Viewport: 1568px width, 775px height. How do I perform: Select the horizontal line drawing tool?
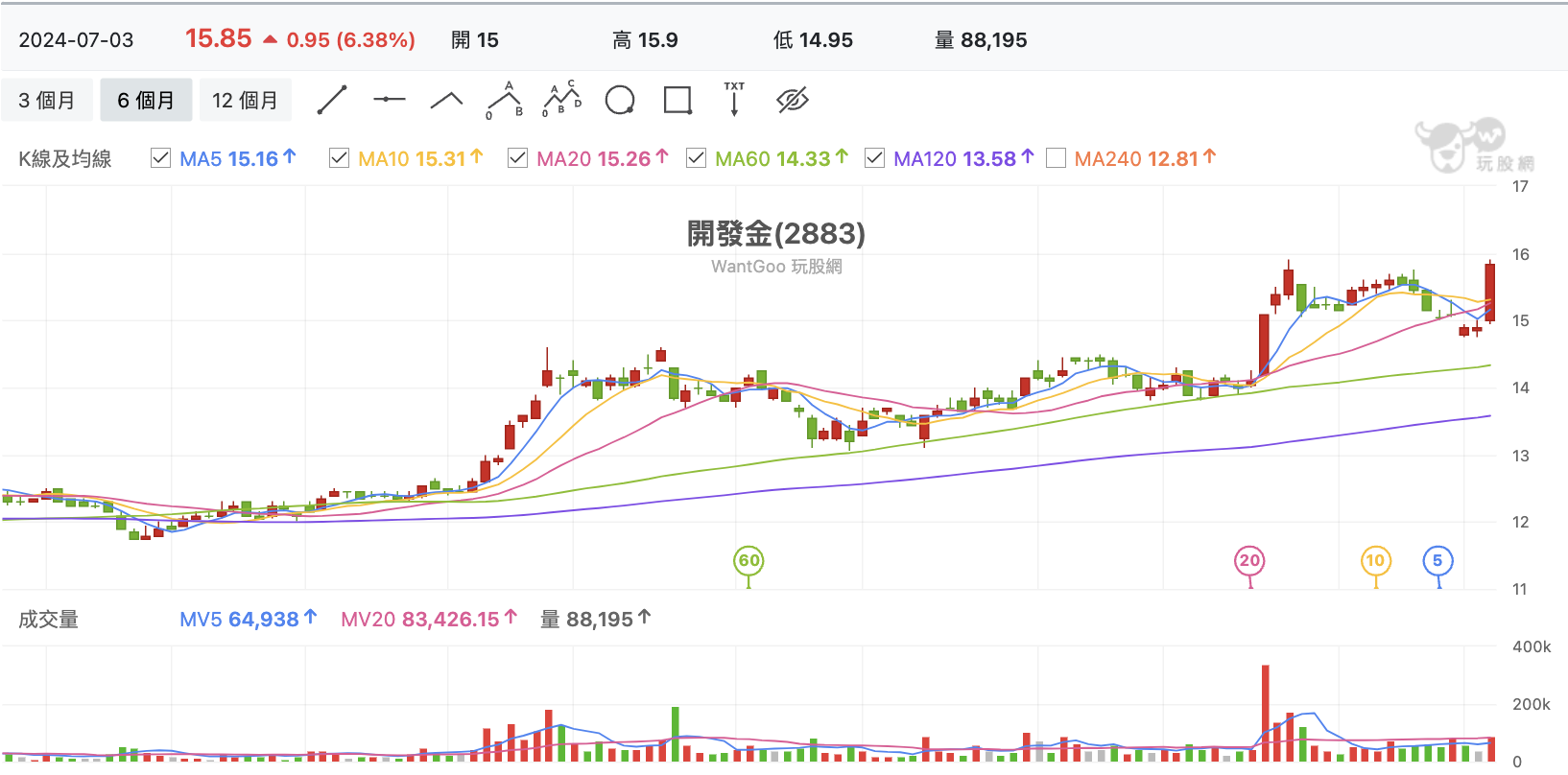point(389,100)
